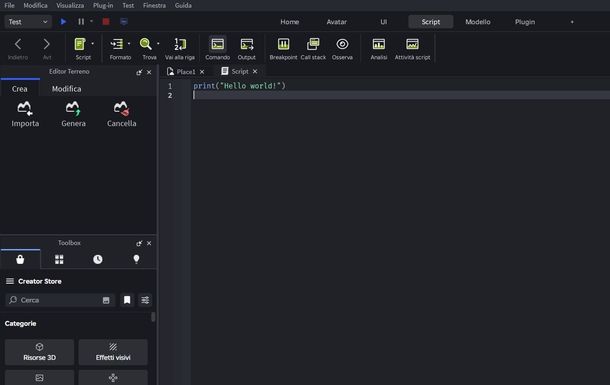The height and width of the screenshot is (385, 610).
Task: Click the client/server view icon beside stop
Action: pos(124,22)
